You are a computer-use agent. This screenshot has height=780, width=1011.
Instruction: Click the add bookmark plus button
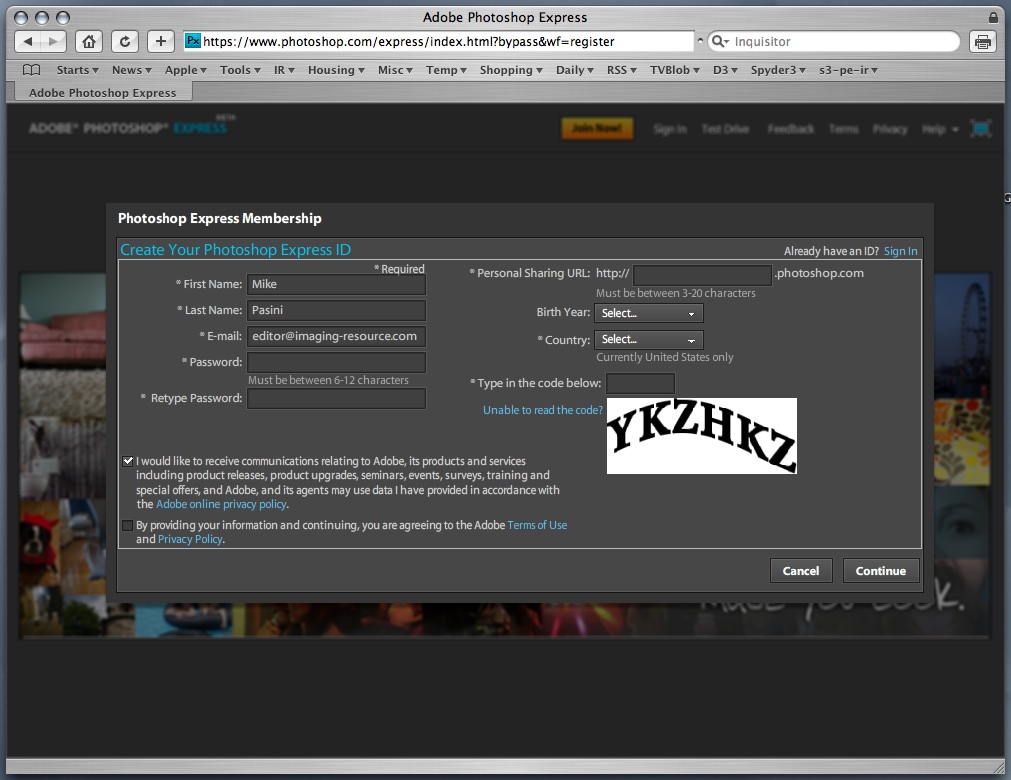coord(161,41)
